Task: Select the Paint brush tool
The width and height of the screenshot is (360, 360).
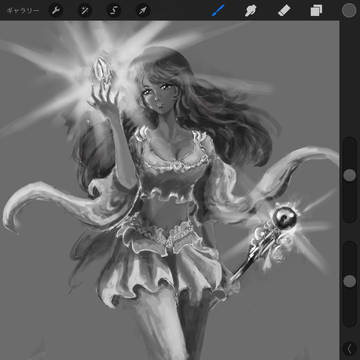Action: (x=218, y=11)
